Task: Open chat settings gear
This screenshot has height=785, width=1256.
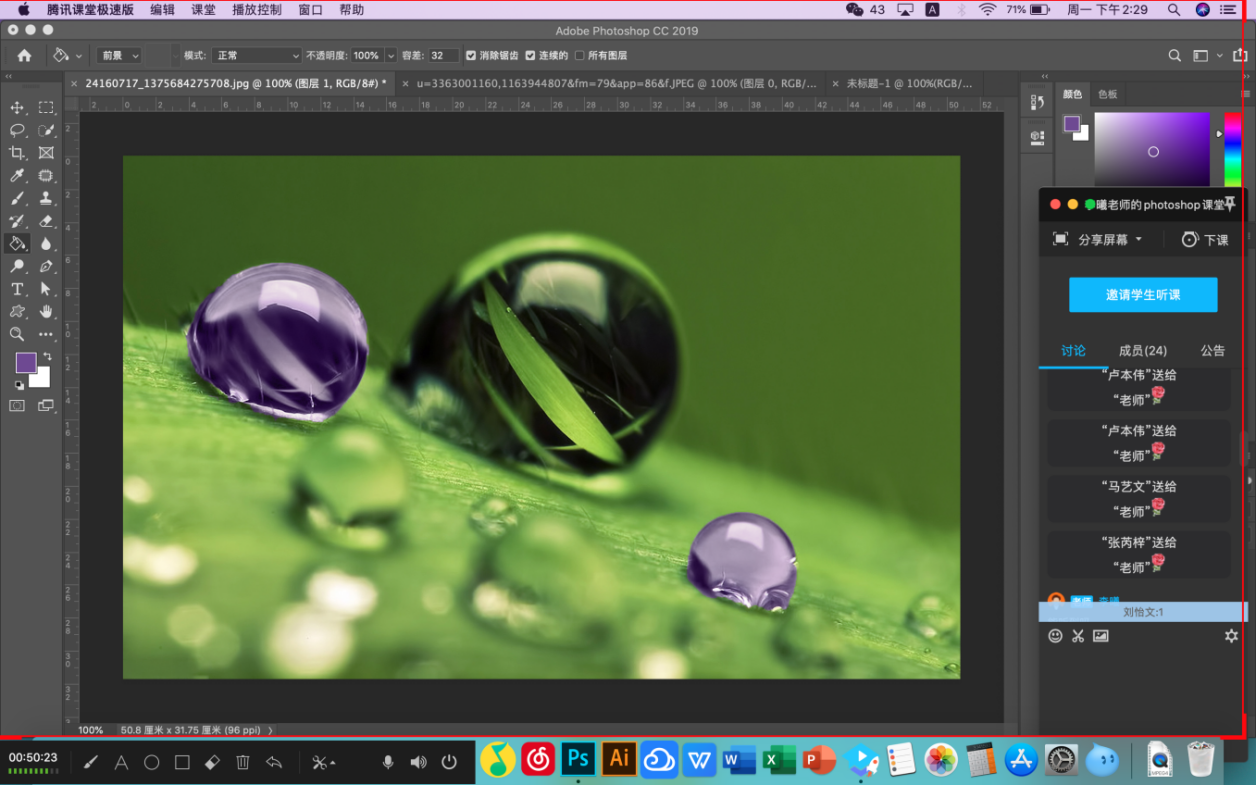Action: (1231, 636)
